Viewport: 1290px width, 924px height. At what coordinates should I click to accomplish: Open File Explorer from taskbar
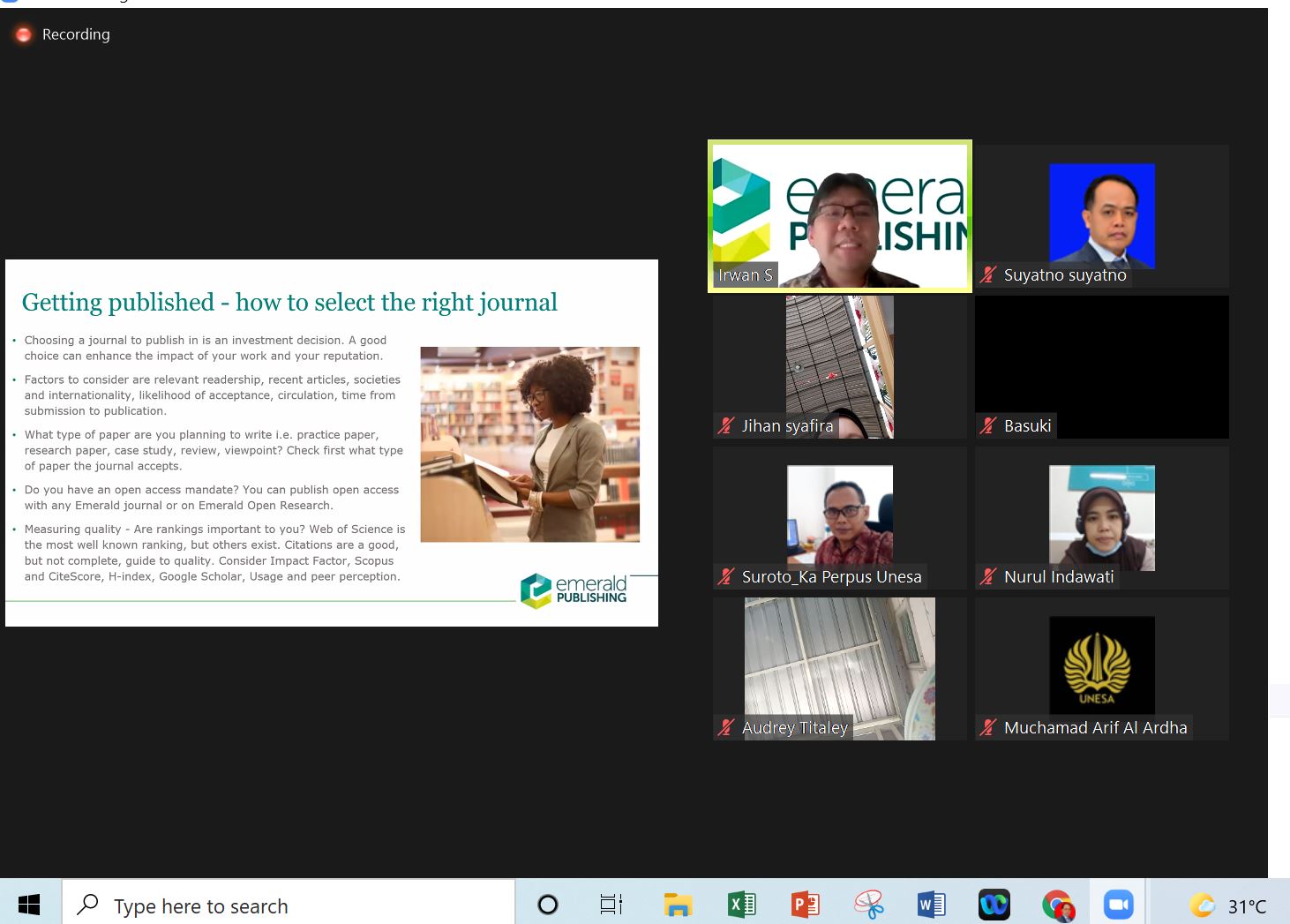[678, 905]
